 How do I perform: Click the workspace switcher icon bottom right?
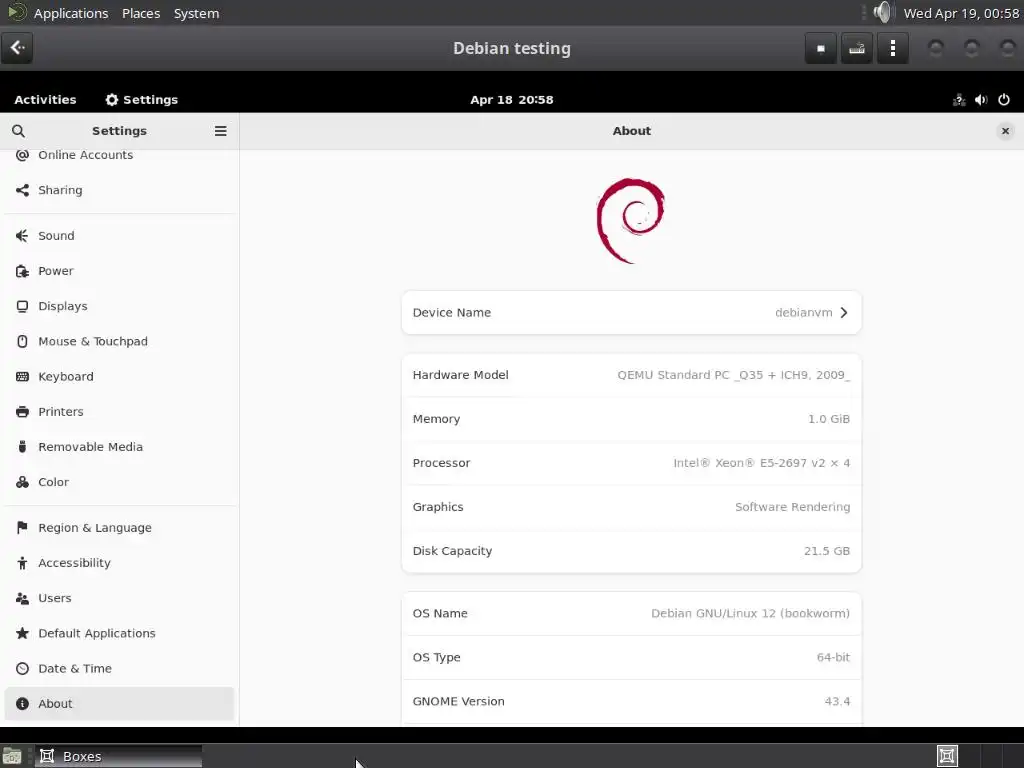click(947, 756)
